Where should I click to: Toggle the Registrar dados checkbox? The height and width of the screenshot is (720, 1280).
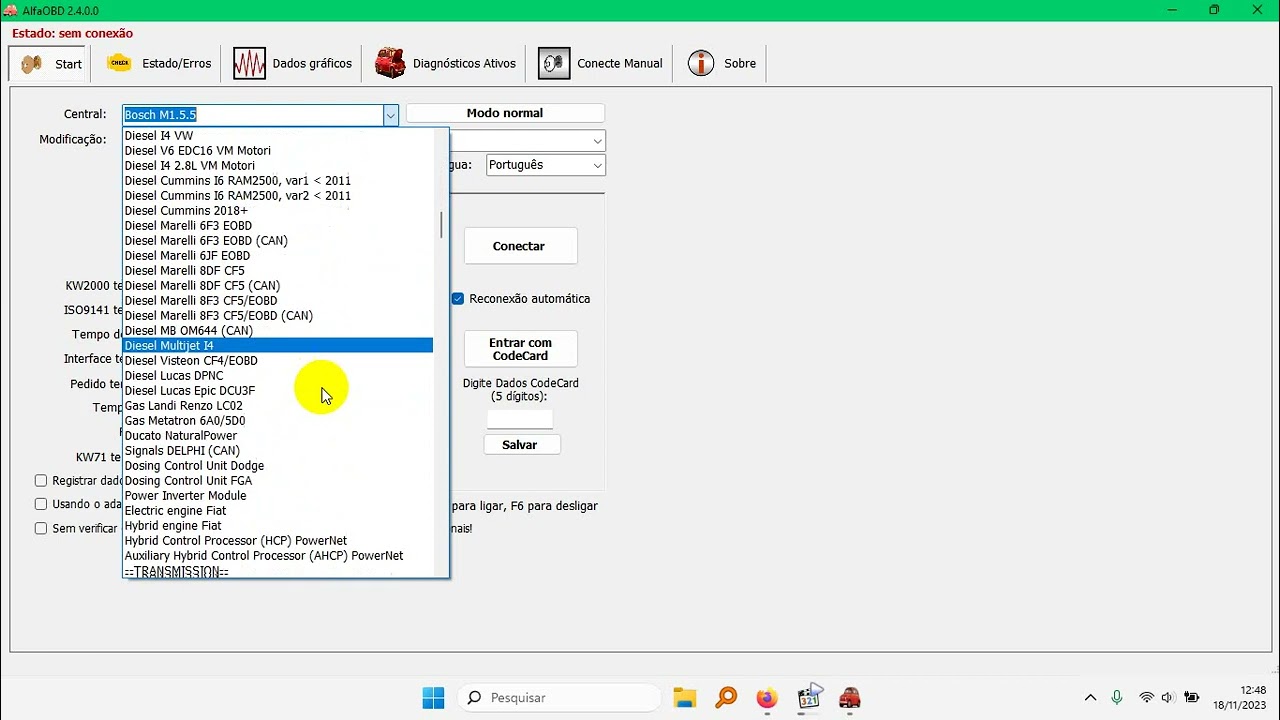(x=41, y=481)
